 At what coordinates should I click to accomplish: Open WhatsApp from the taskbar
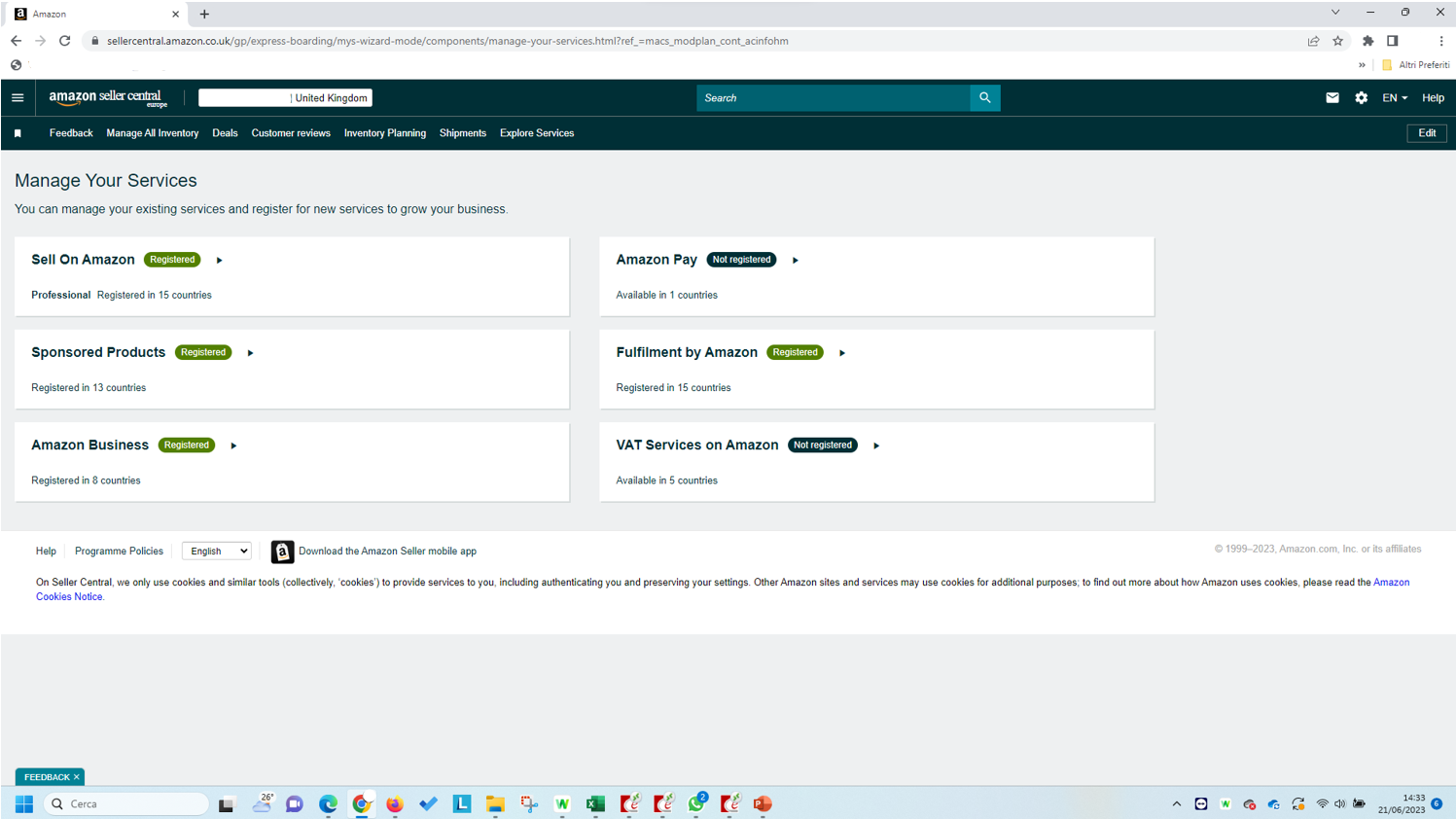coord(696,803)
